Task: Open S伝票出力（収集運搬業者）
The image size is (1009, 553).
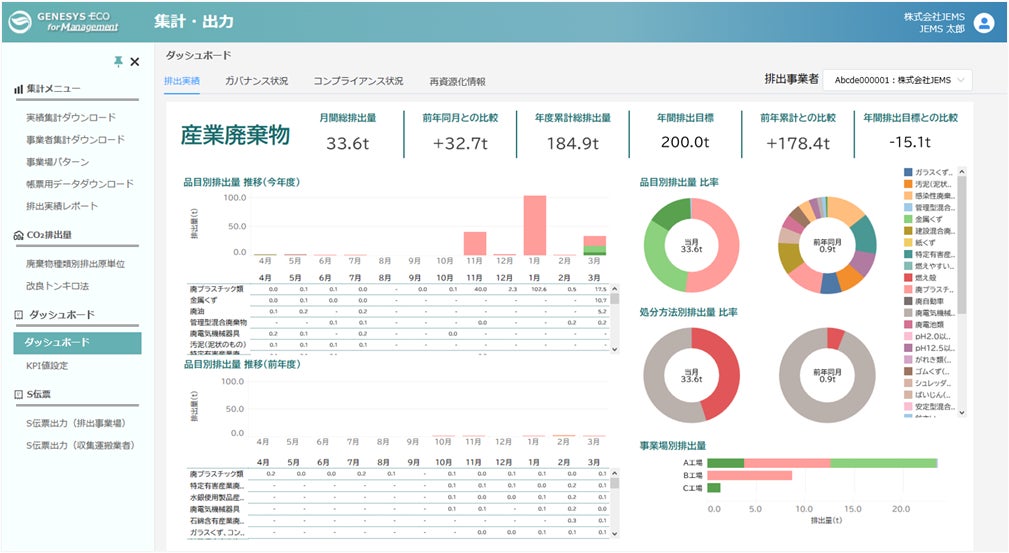Action: coord(80,445)
